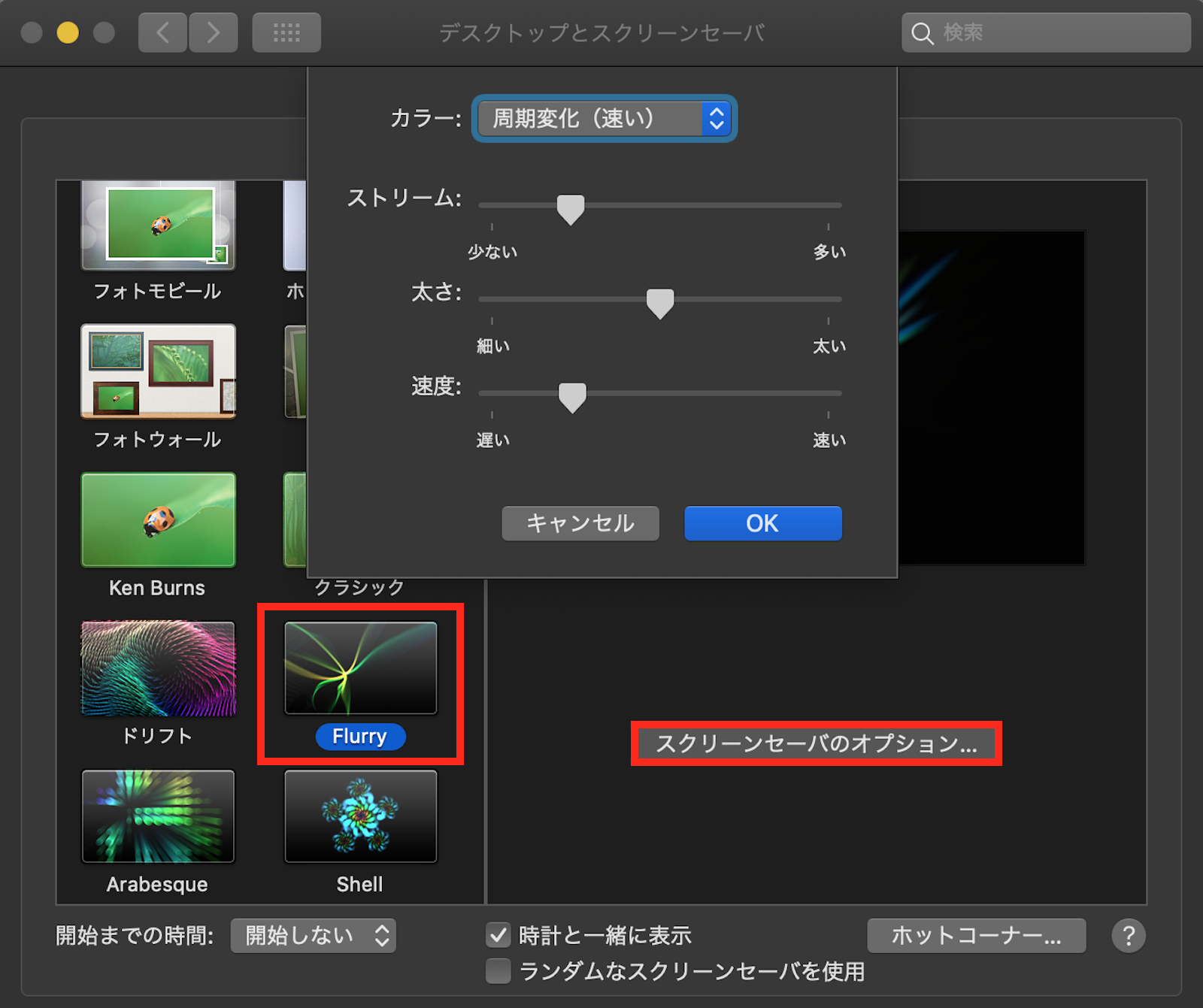Toggle 時計と一緒に表示 checkbox
1203x1008 pixels.
pos(498,936)
